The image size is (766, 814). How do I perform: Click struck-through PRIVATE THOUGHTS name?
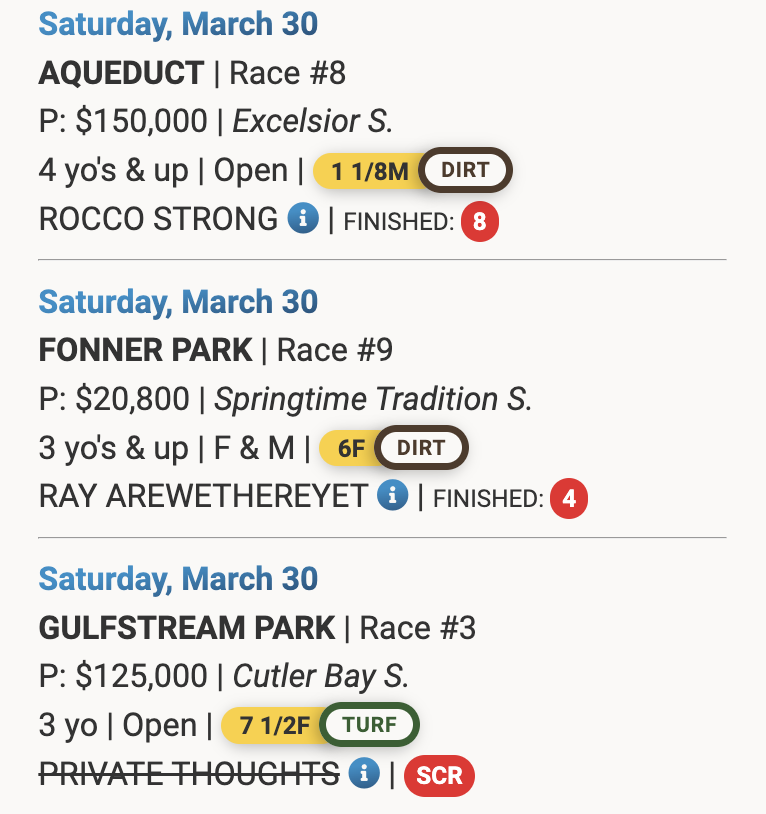click(189, 773)
